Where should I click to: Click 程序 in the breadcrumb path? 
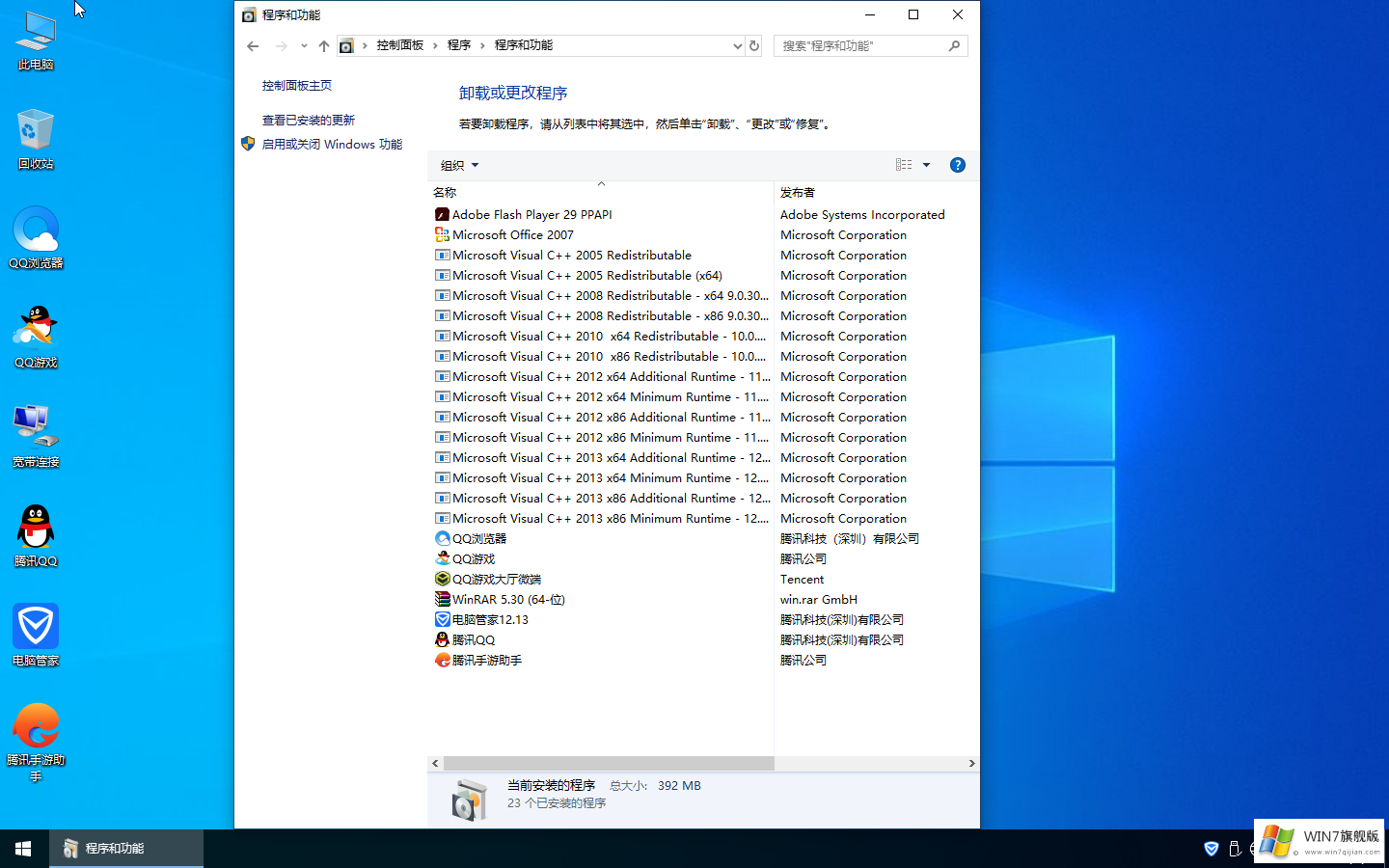459,45
